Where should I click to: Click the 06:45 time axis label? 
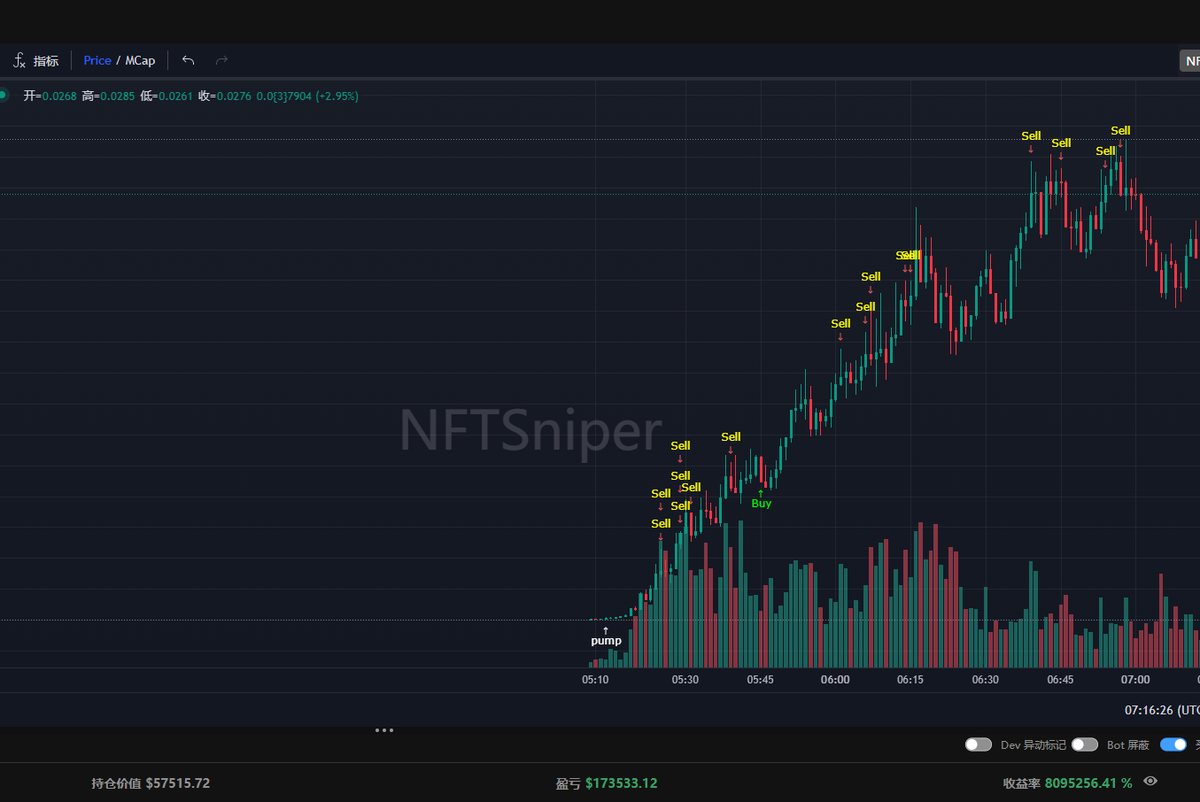[1060, 680]
